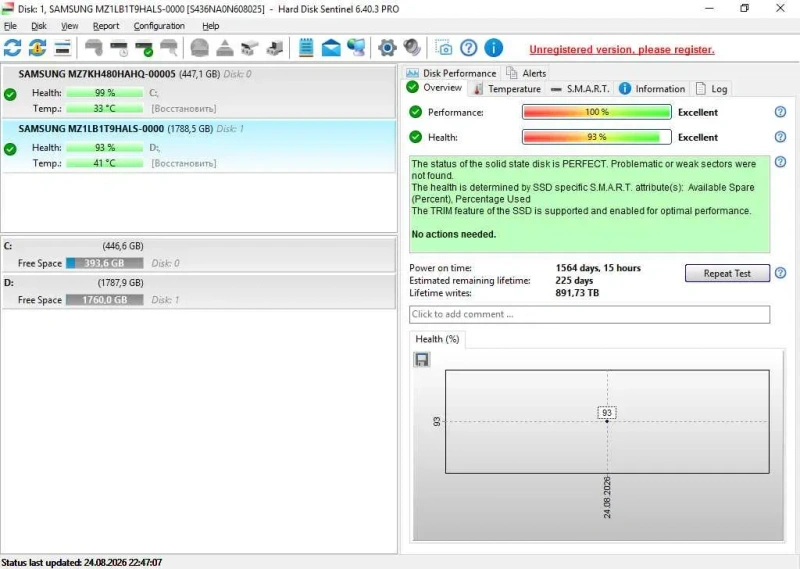Click the 93 data point in health graph
This screenshot has width=800, height=569.
[x=607, y=421]
